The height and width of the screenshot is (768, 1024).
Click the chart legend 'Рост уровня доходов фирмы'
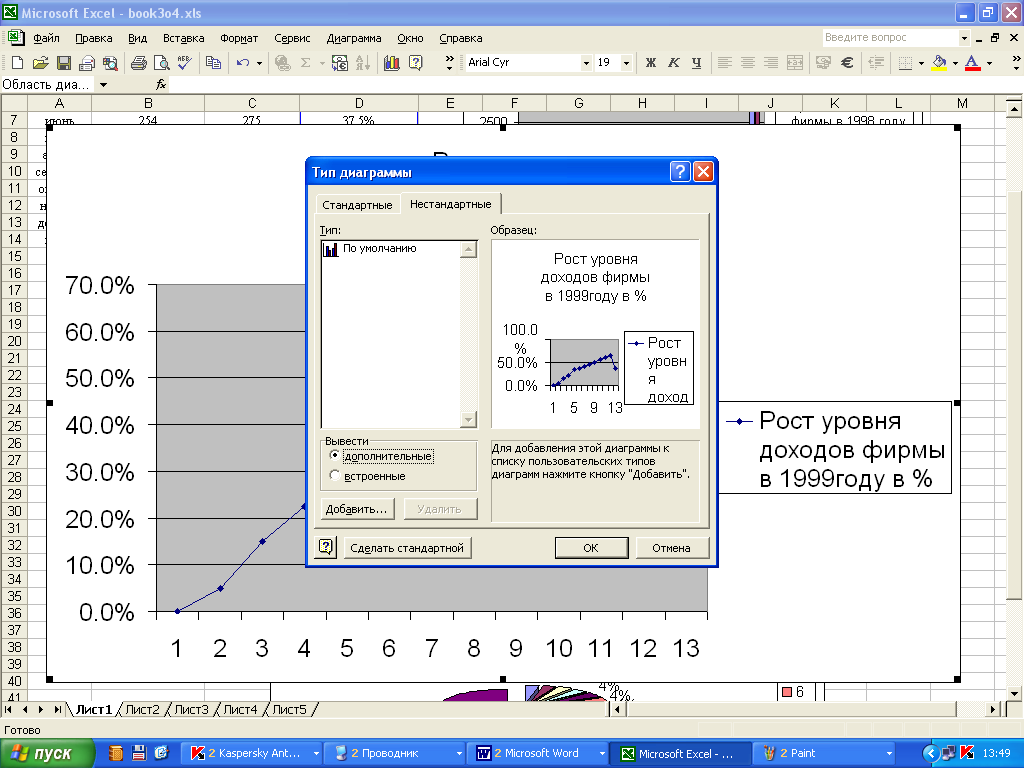point(835,448)
